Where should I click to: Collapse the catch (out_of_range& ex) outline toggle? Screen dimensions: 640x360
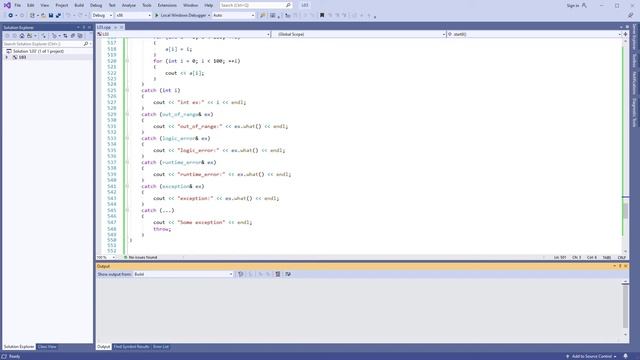click(x=127, y=114)
